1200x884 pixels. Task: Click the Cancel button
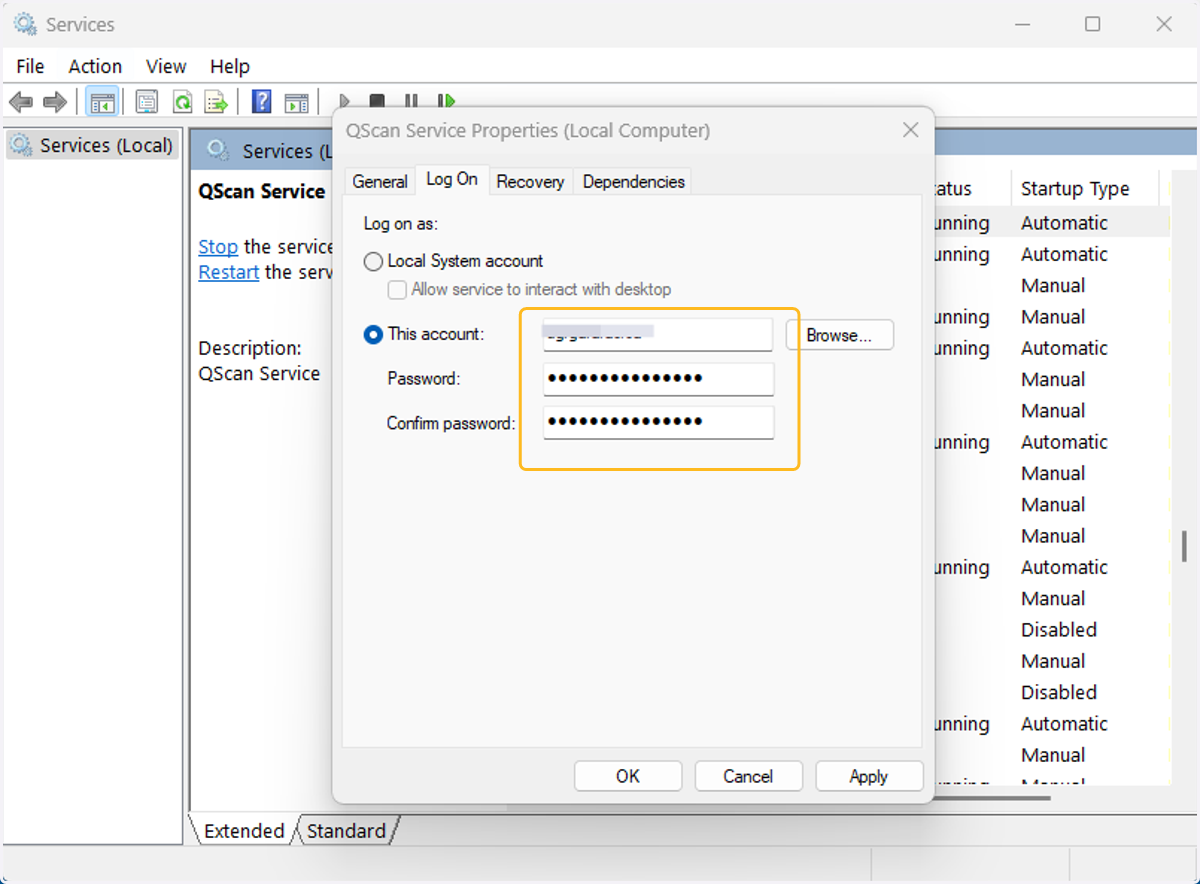point(748,776)
